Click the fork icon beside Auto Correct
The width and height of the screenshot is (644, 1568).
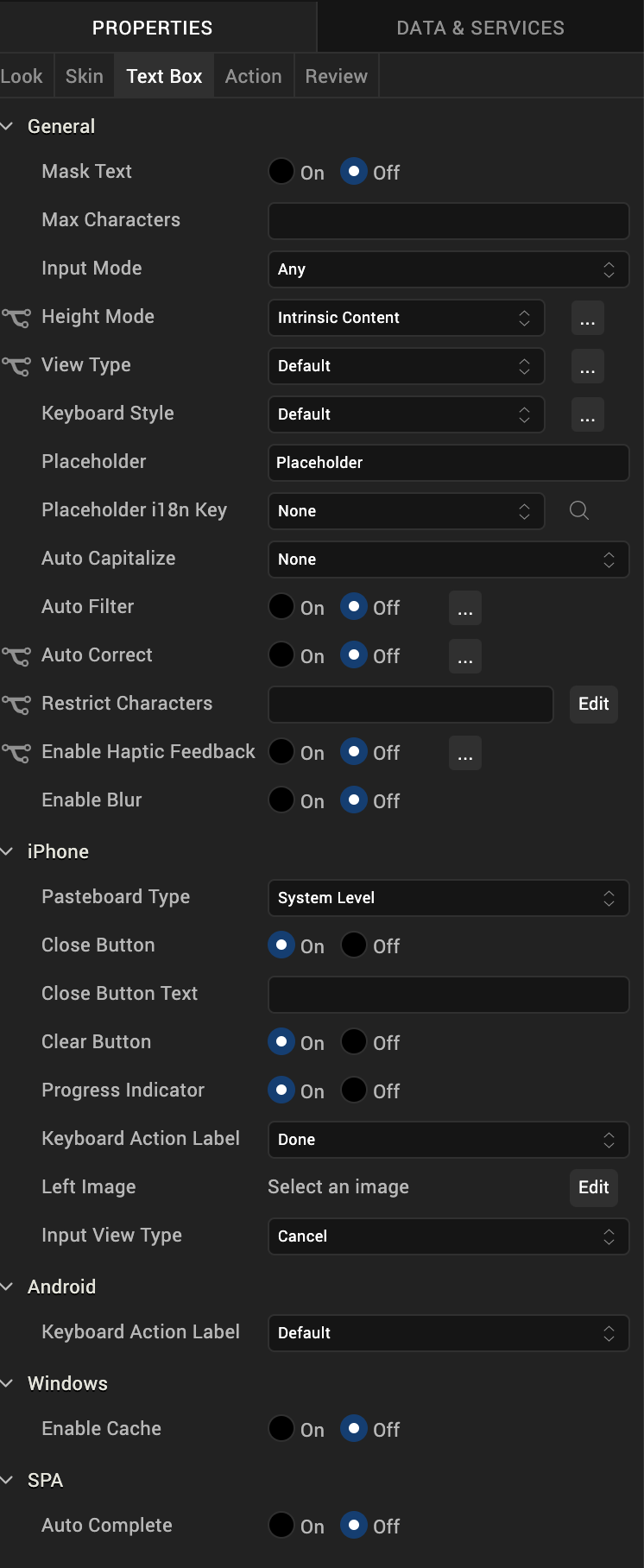point(16,656)
